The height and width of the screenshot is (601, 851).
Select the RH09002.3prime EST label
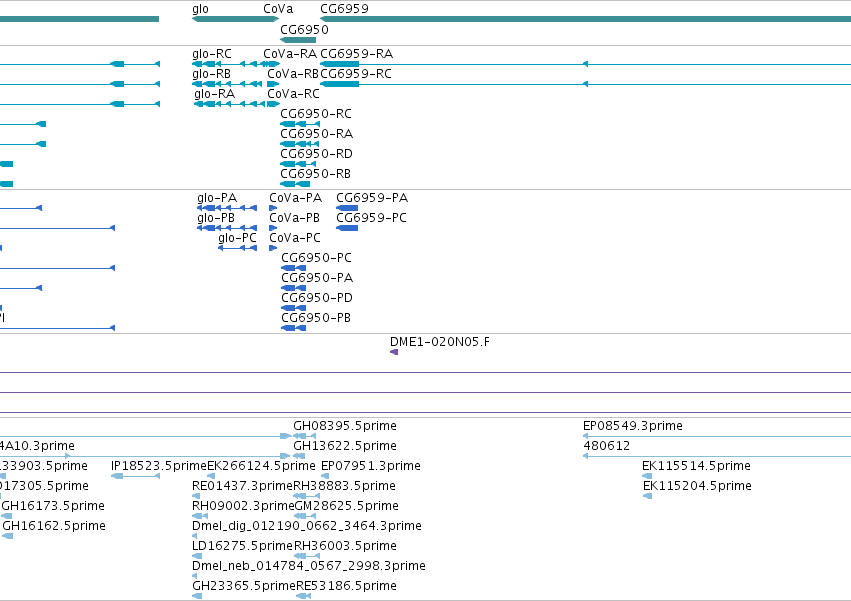pyautogui.click(x=243, y=507)
